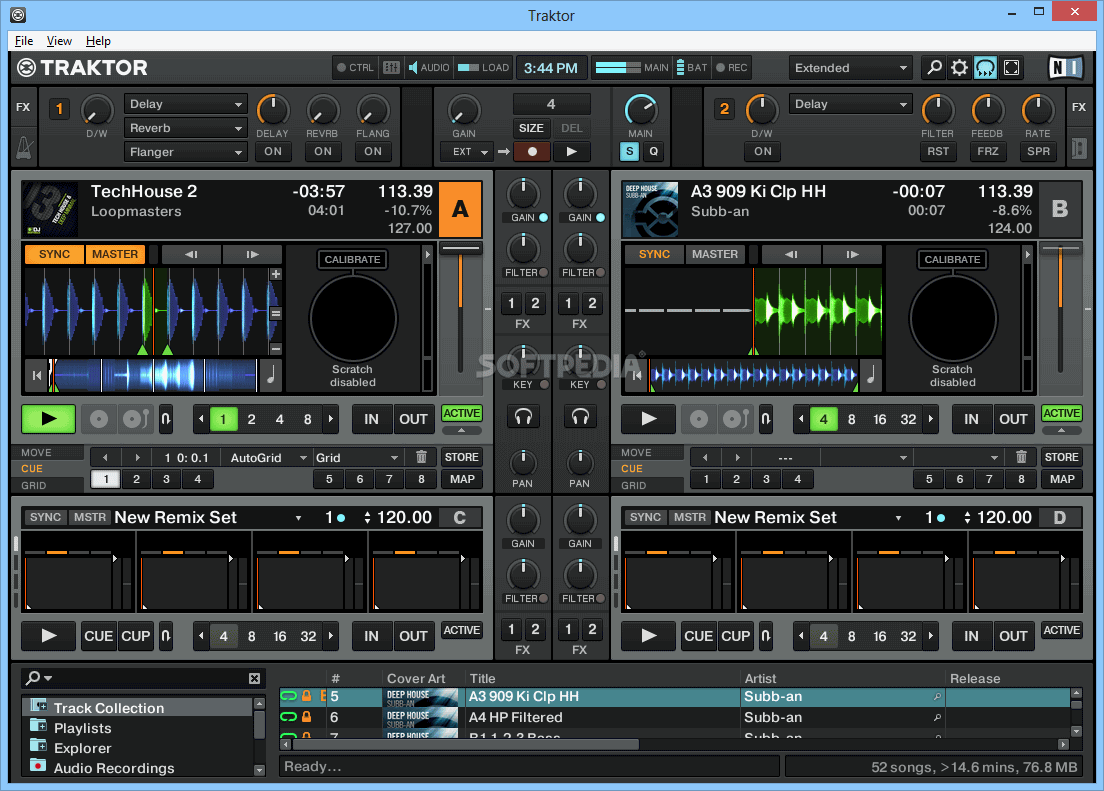This screenshot has height=791, width=1104.
Task: Open layout dropdown showing Extended
Action: [x=850, y=68]
